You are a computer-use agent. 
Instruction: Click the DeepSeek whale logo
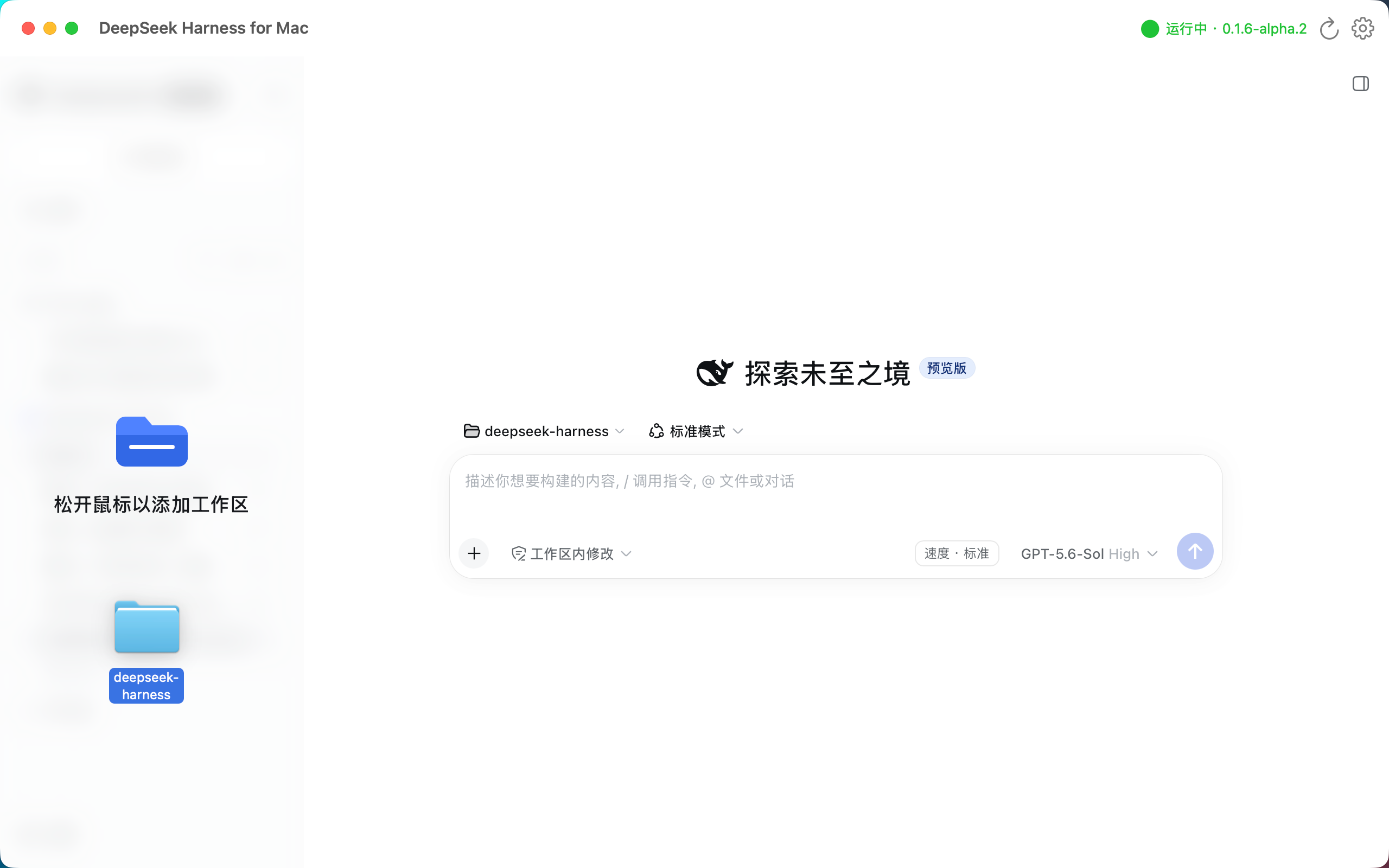tap(715, 373)
